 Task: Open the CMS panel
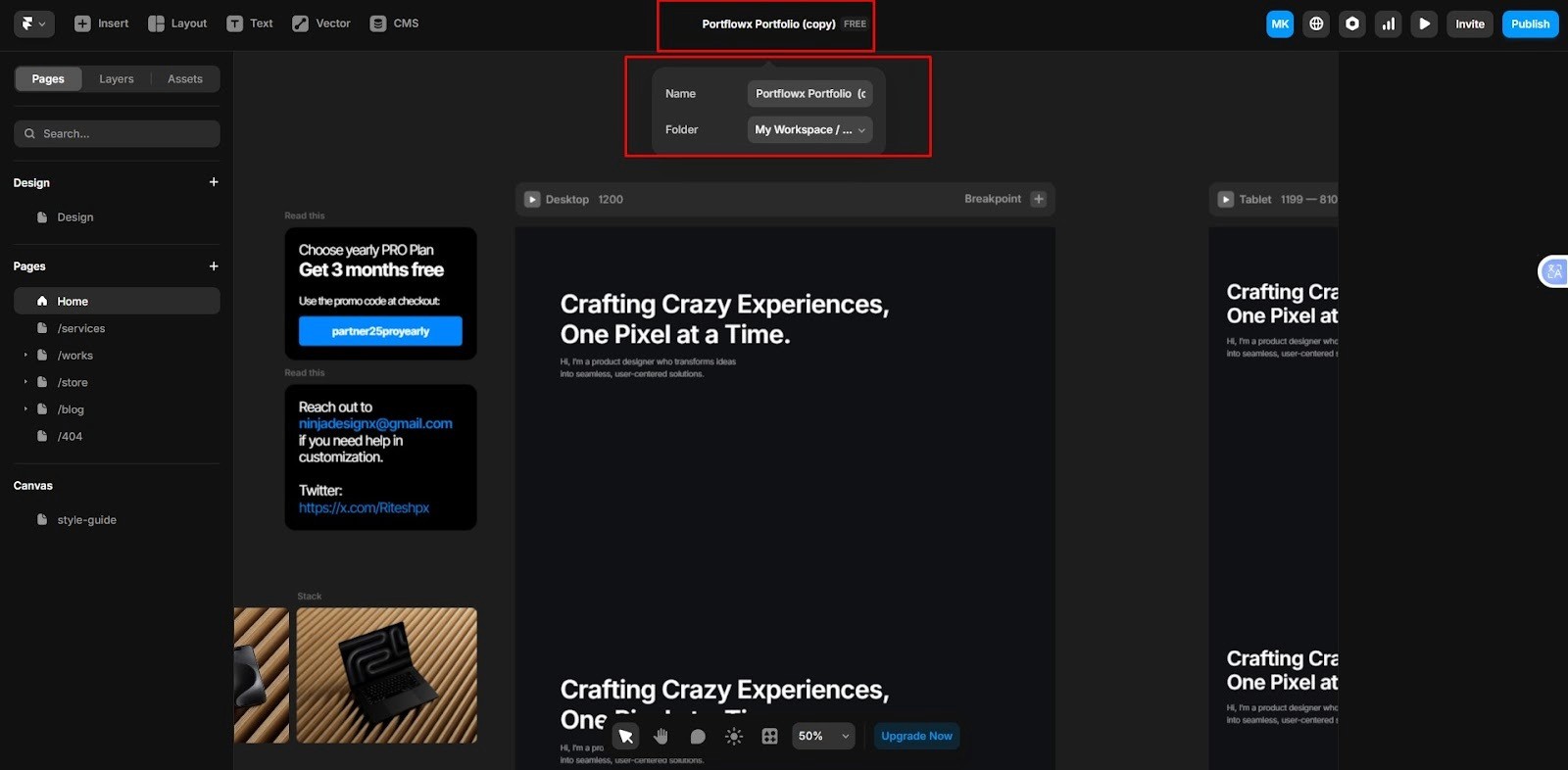(394, 24)
